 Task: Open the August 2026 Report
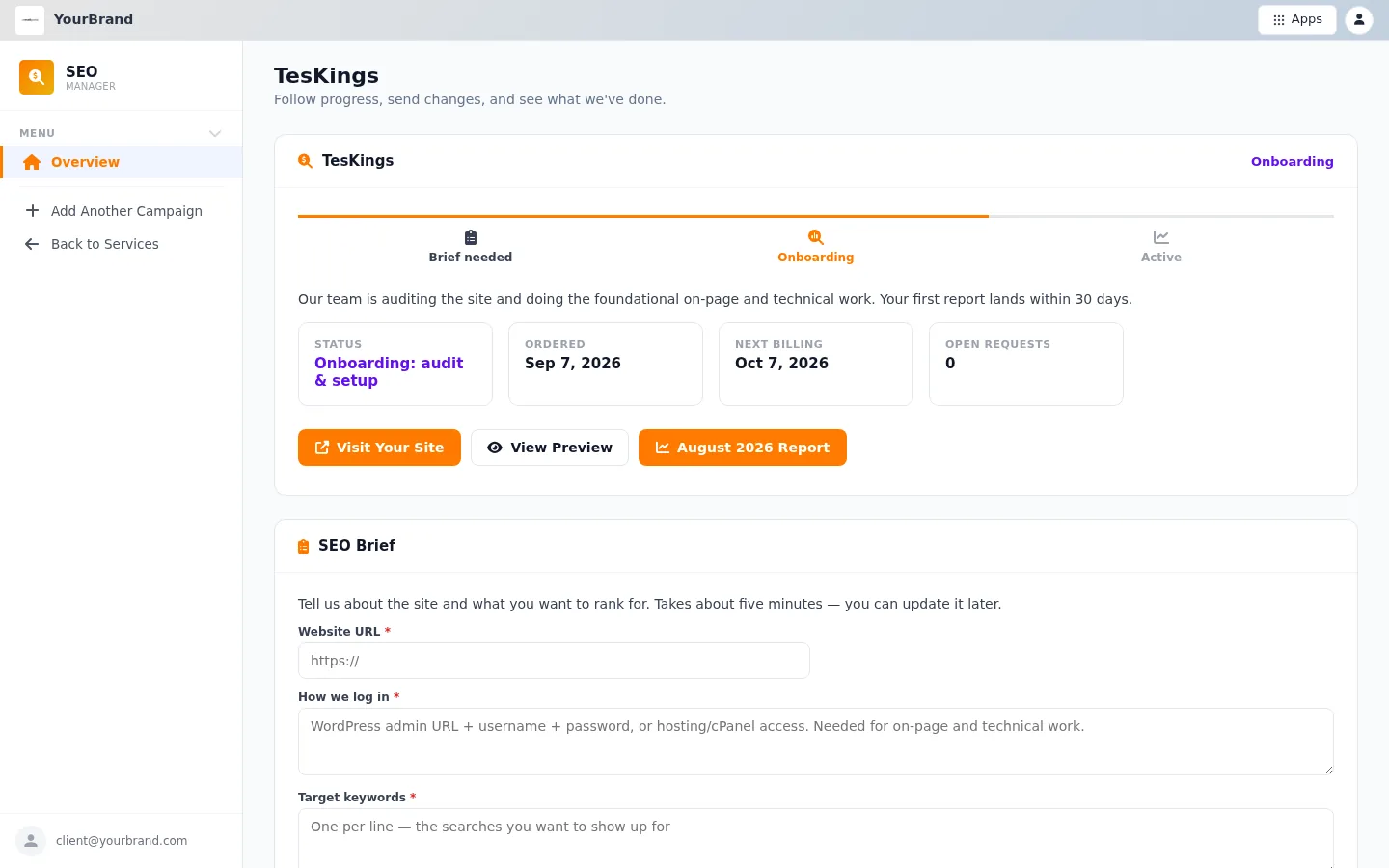coord(743,448)
